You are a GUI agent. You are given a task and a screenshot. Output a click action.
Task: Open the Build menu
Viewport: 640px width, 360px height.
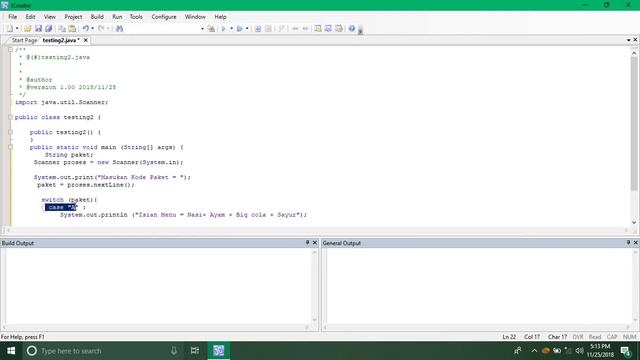coord(97,17)
